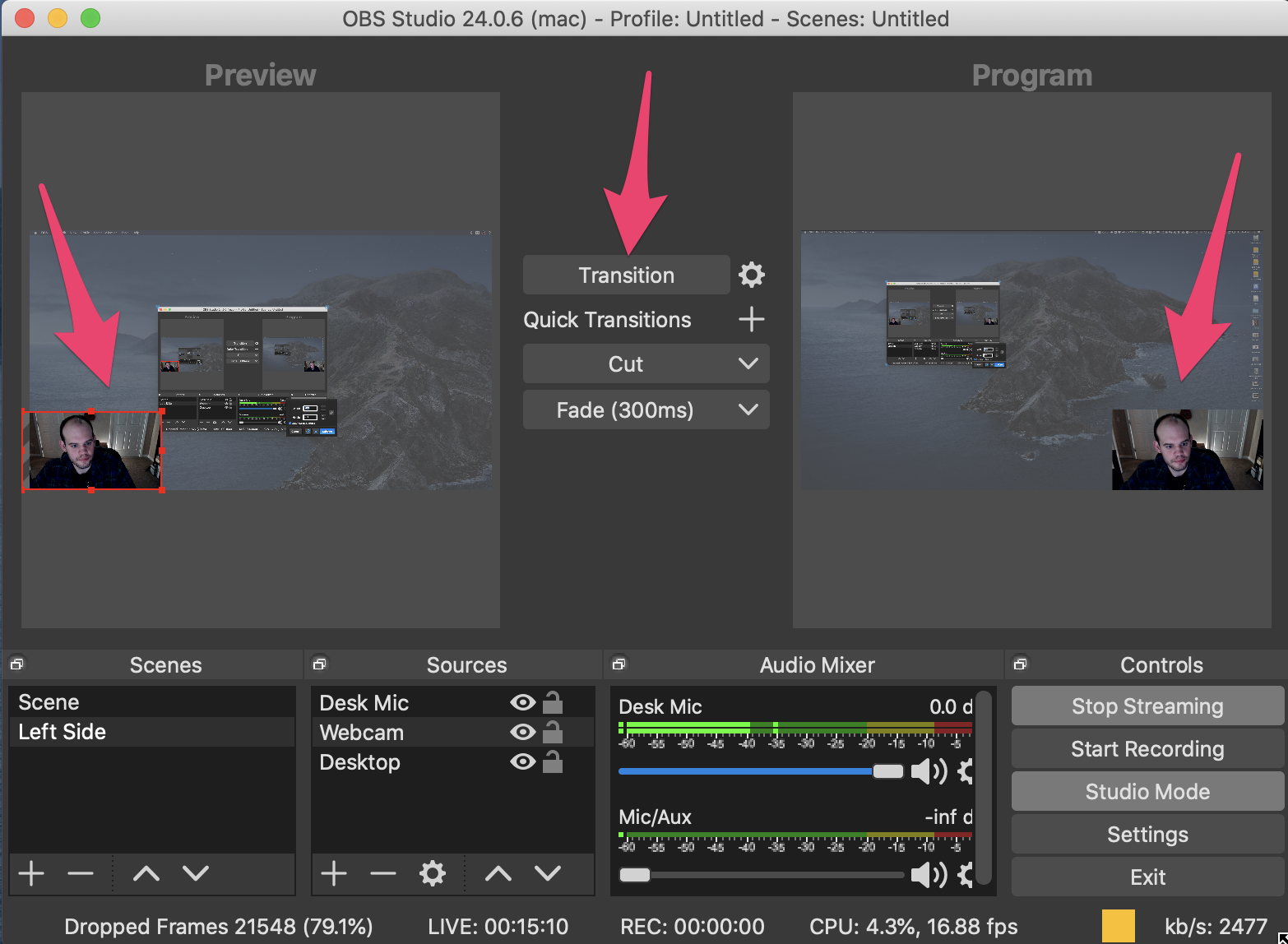Viewport: 1288px width, 944px height.
Task: Open the Fade (300ms) dropdown arrow
Action: pyautogui.click(x=748, y=410)
